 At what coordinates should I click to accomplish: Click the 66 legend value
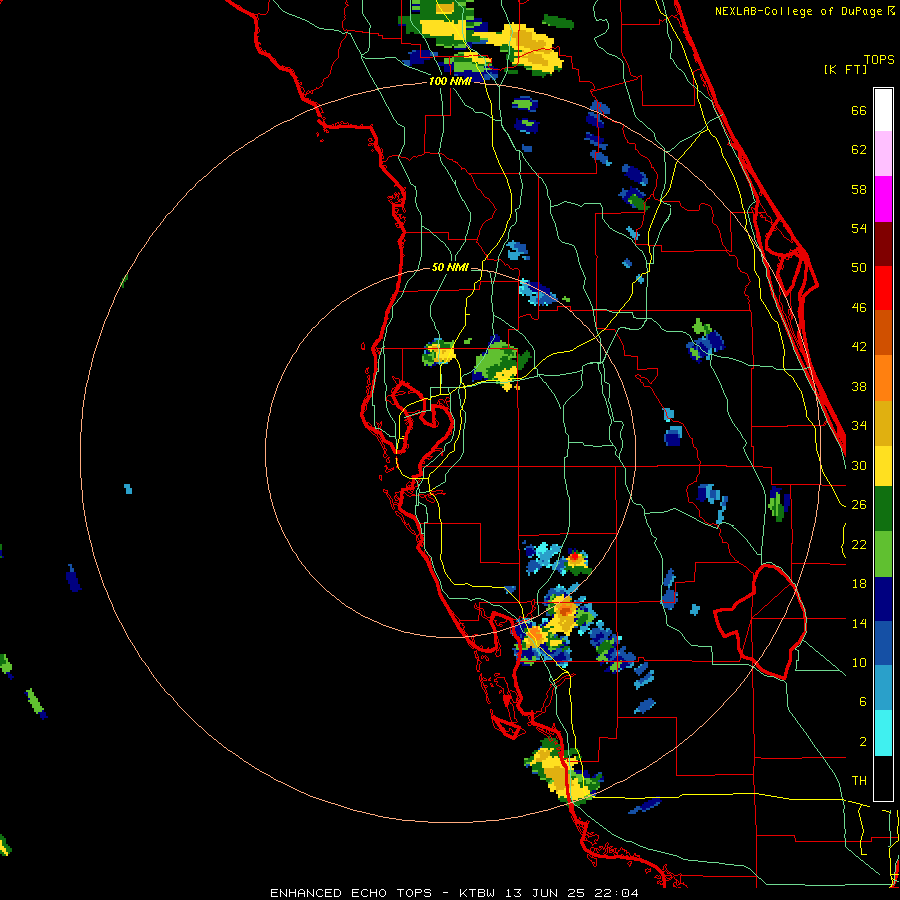tap(859, 110)
